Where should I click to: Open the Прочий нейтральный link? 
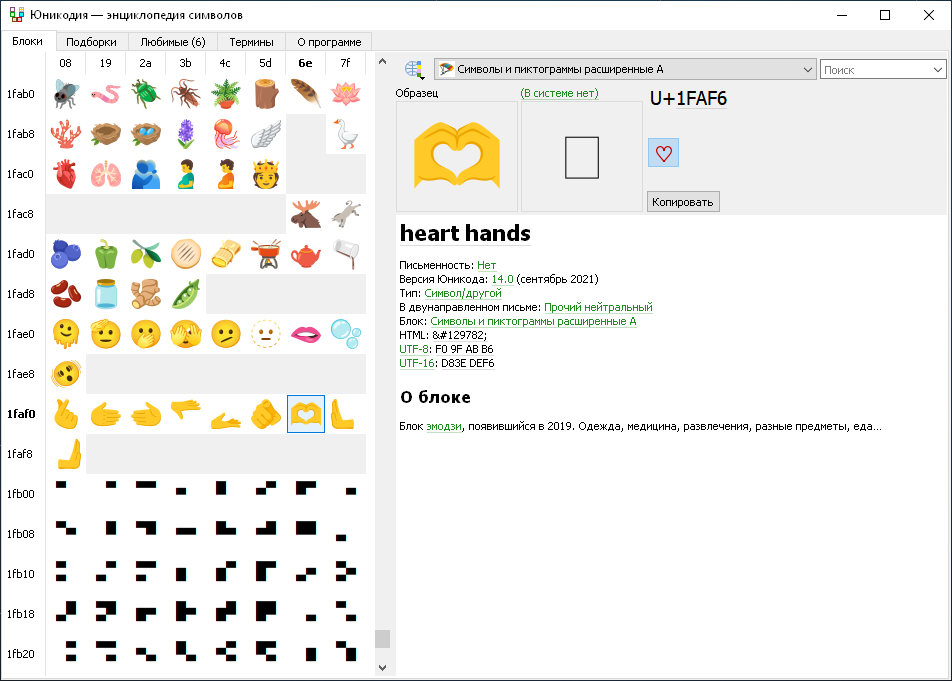pos(598,307)
